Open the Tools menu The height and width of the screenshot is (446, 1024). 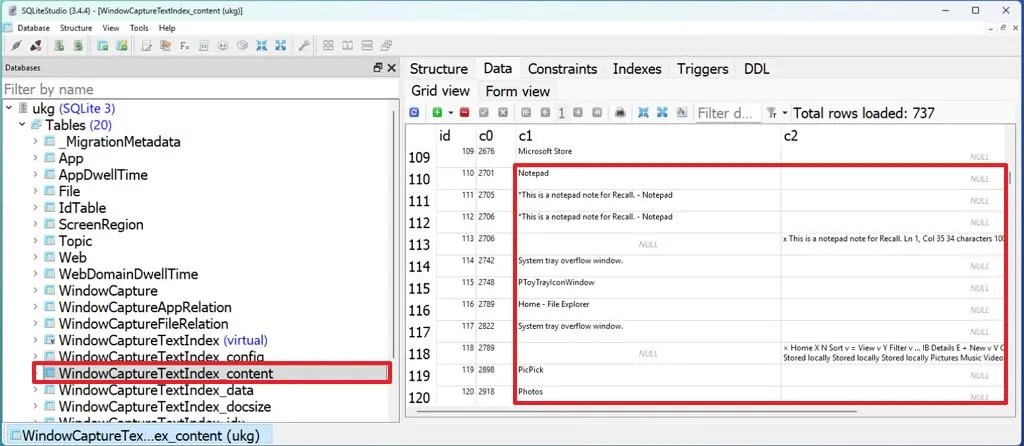point(139,28)
